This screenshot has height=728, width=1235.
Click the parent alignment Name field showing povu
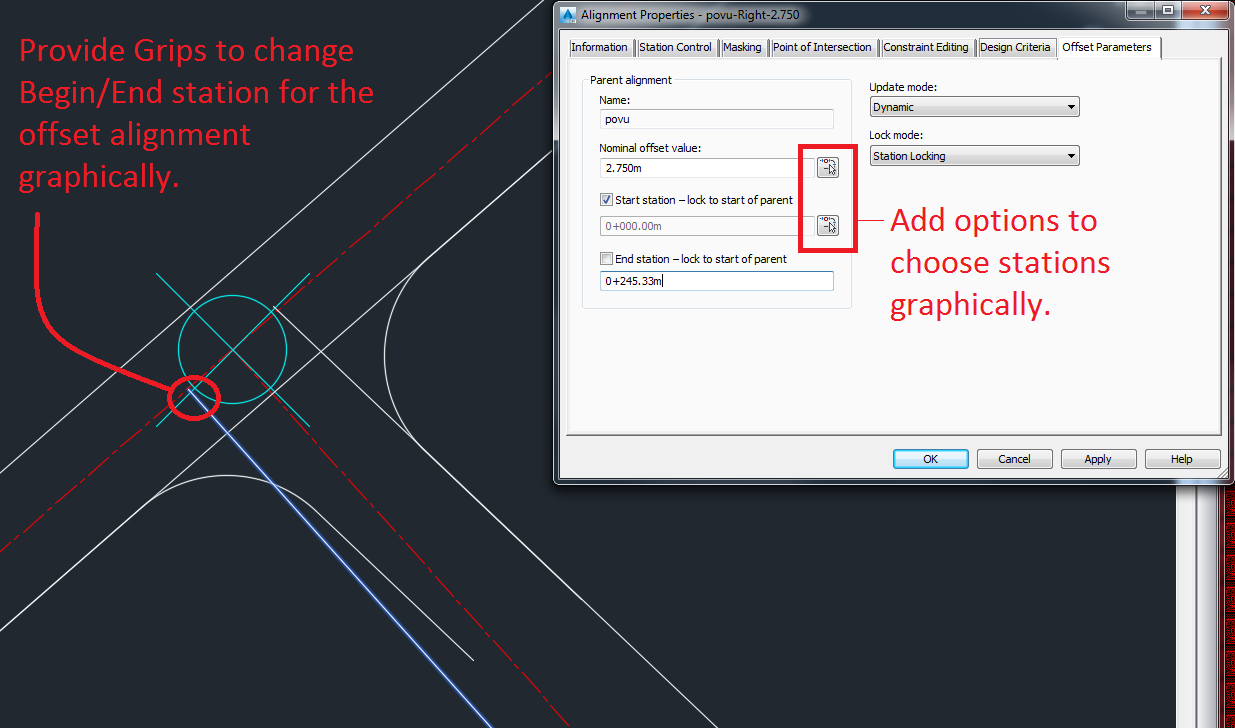tap(716, 119)
